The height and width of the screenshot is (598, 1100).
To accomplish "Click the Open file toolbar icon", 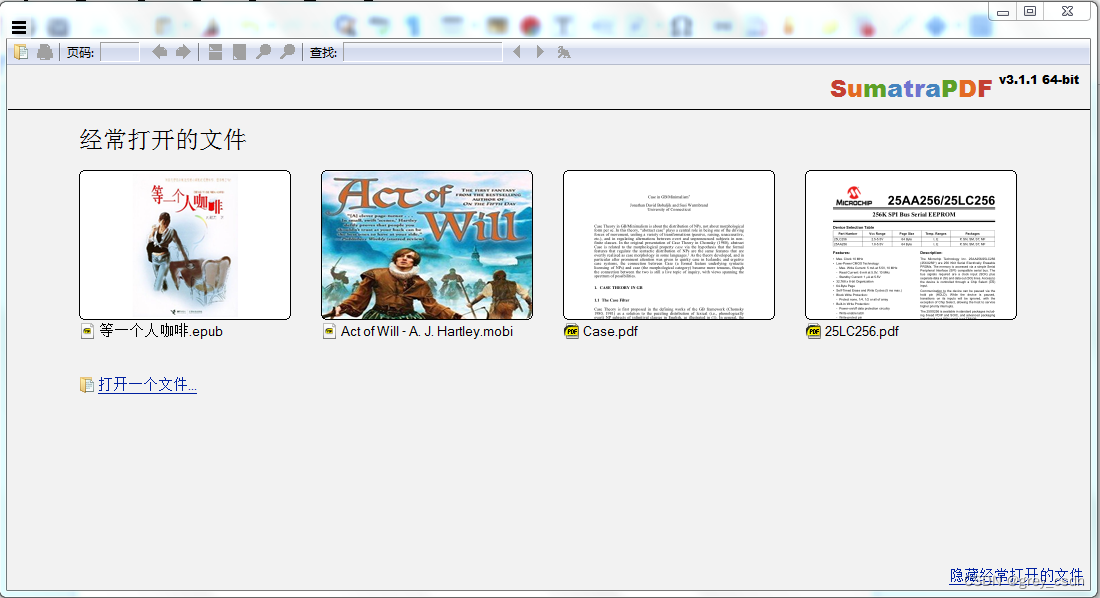I will 21,52.
